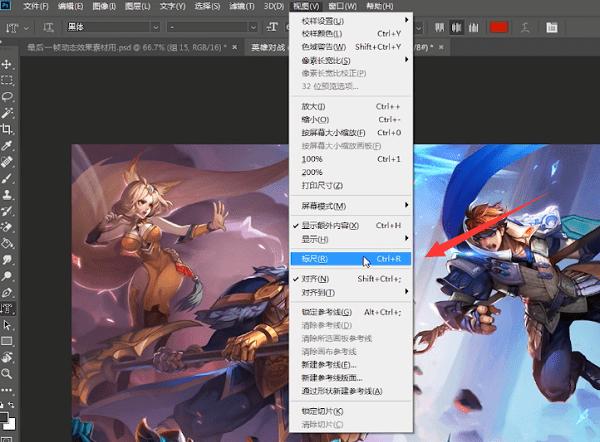The image size is (600, 442).
Task: Choose right align text option
Action: (x=473, y=28)
